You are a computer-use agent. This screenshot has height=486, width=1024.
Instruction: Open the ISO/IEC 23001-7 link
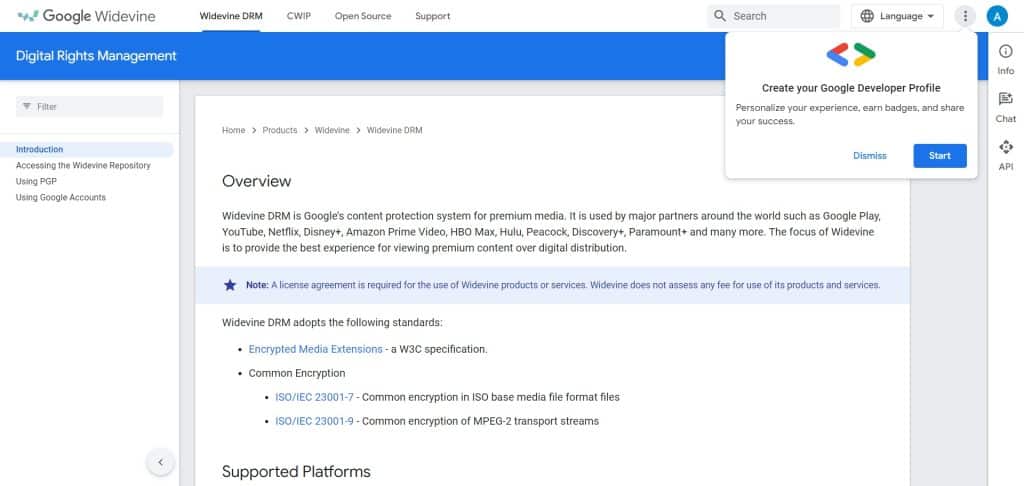click(314, 397)
